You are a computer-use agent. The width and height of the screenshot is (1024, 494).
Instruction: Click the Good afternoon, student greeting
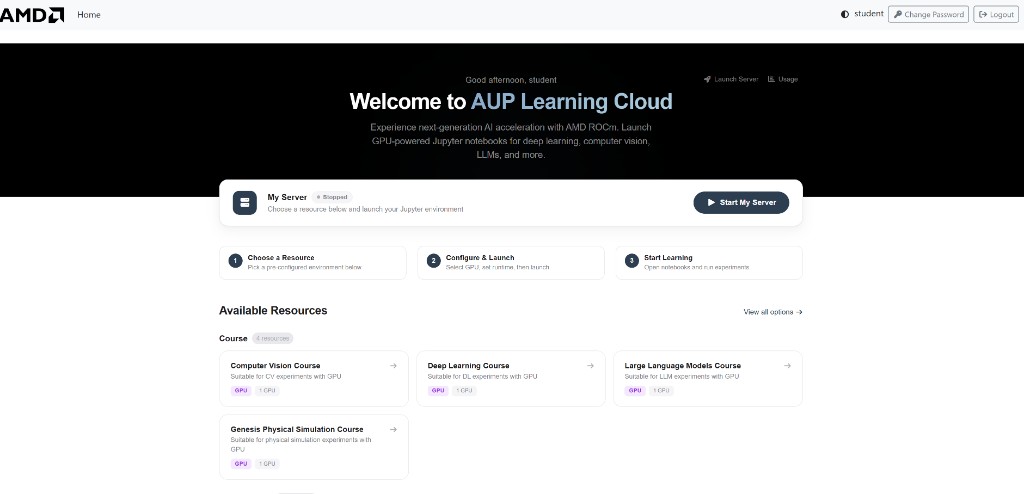pos(511,80)
